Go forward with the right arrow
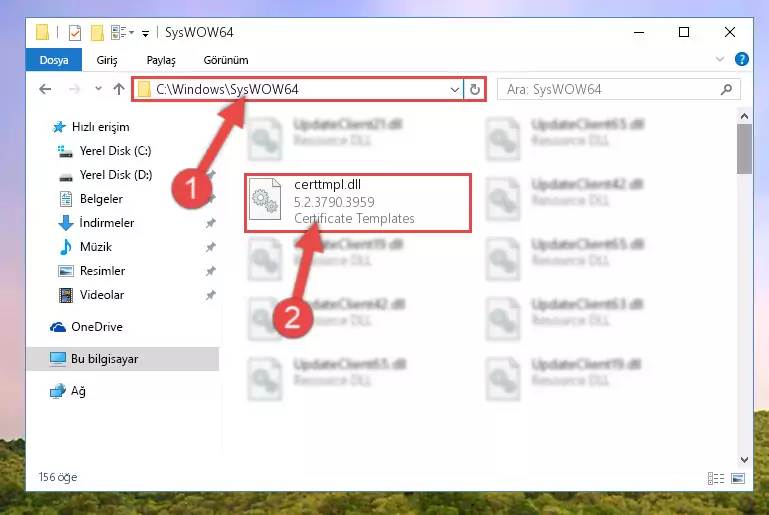This screenshot has width=769, height=515. coord(75,89)
